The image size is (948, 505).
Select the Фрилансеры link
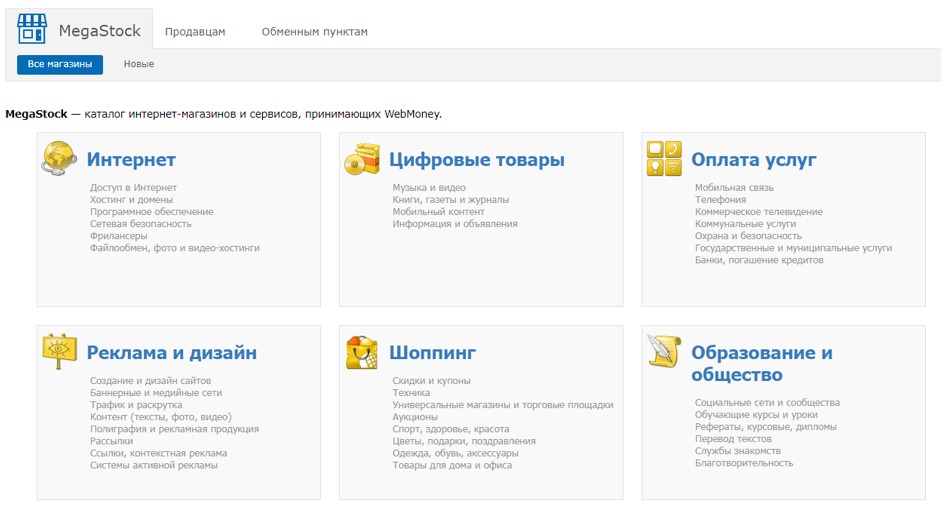118,236
